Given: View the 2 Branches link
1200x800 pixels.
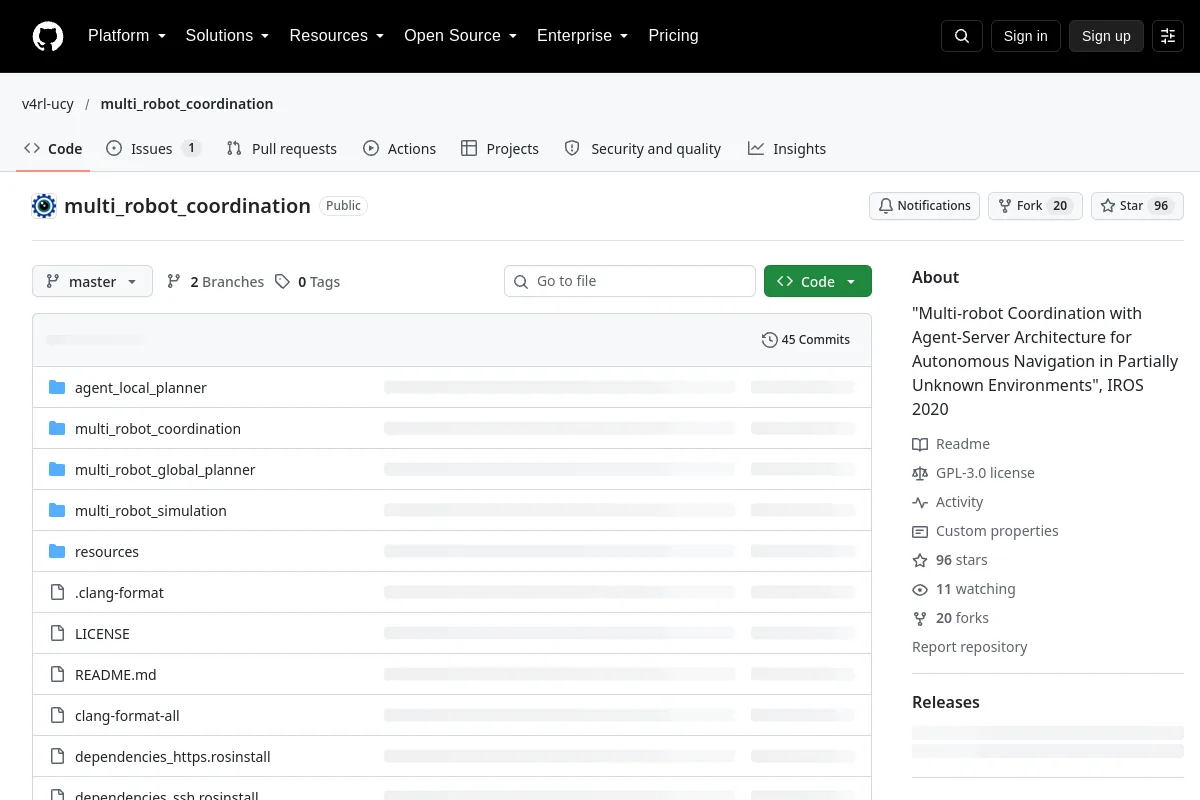Looking at the screenshot, I should pyautogui.click(x=215, y=282).
